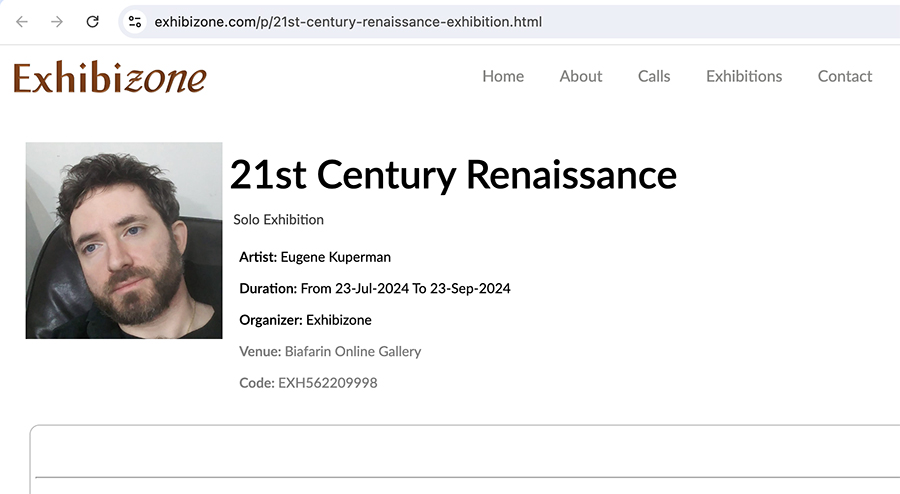This screenshot has width=900, height=494.
Task: Reload the current page
Action: point(92,22)
